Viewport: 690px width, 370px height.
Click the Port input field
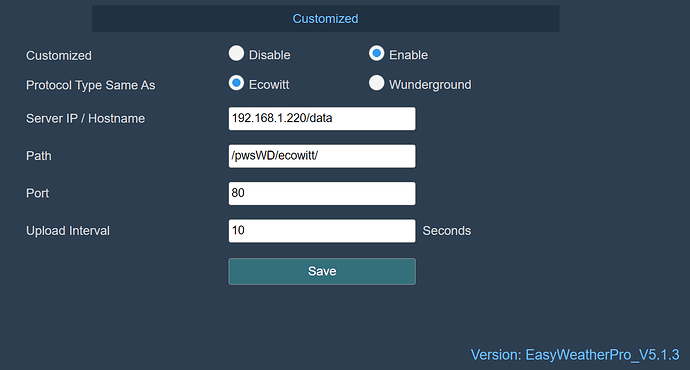tap(322, 193)
